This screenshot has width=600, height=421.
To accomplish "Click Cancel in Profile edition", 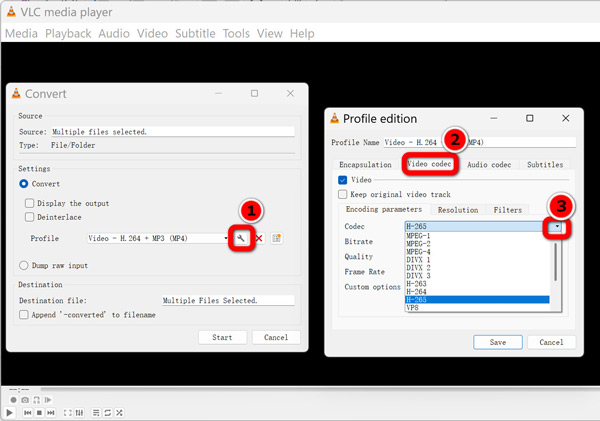I will [551, 342].
